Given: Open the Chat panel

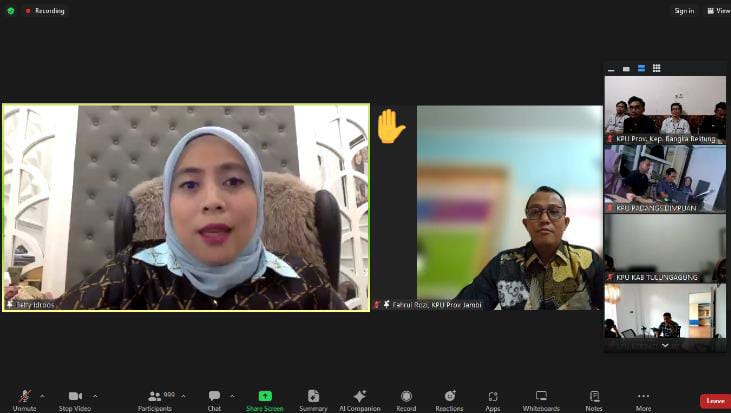Looking at the screenshot, I should click(214, 398).
